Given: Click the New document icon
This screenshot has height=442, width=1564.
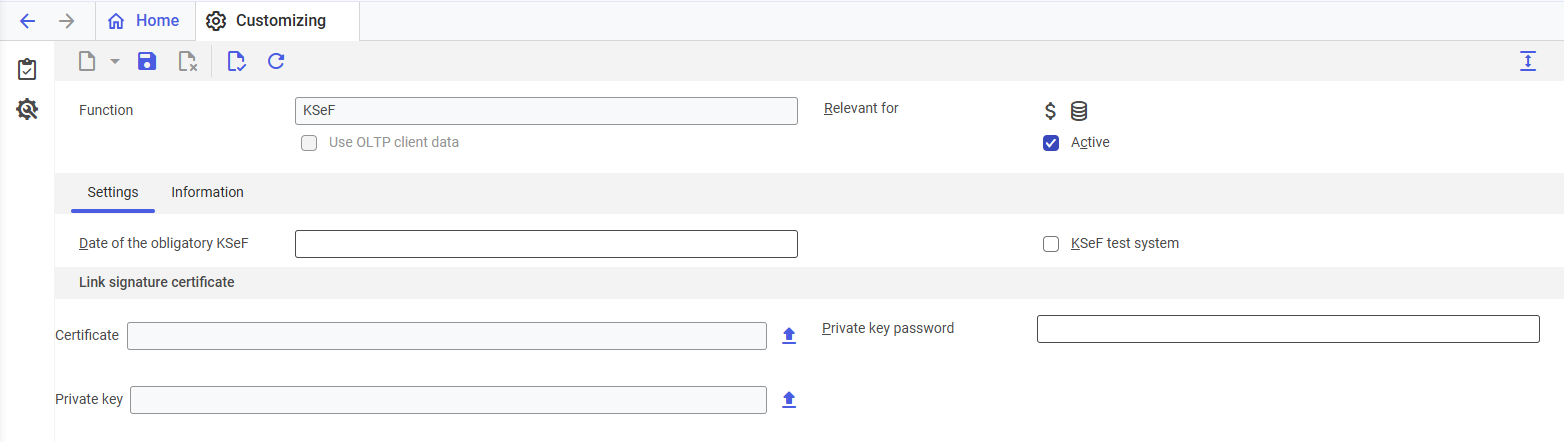Looking at the screenshot, I should click(88, 61).
